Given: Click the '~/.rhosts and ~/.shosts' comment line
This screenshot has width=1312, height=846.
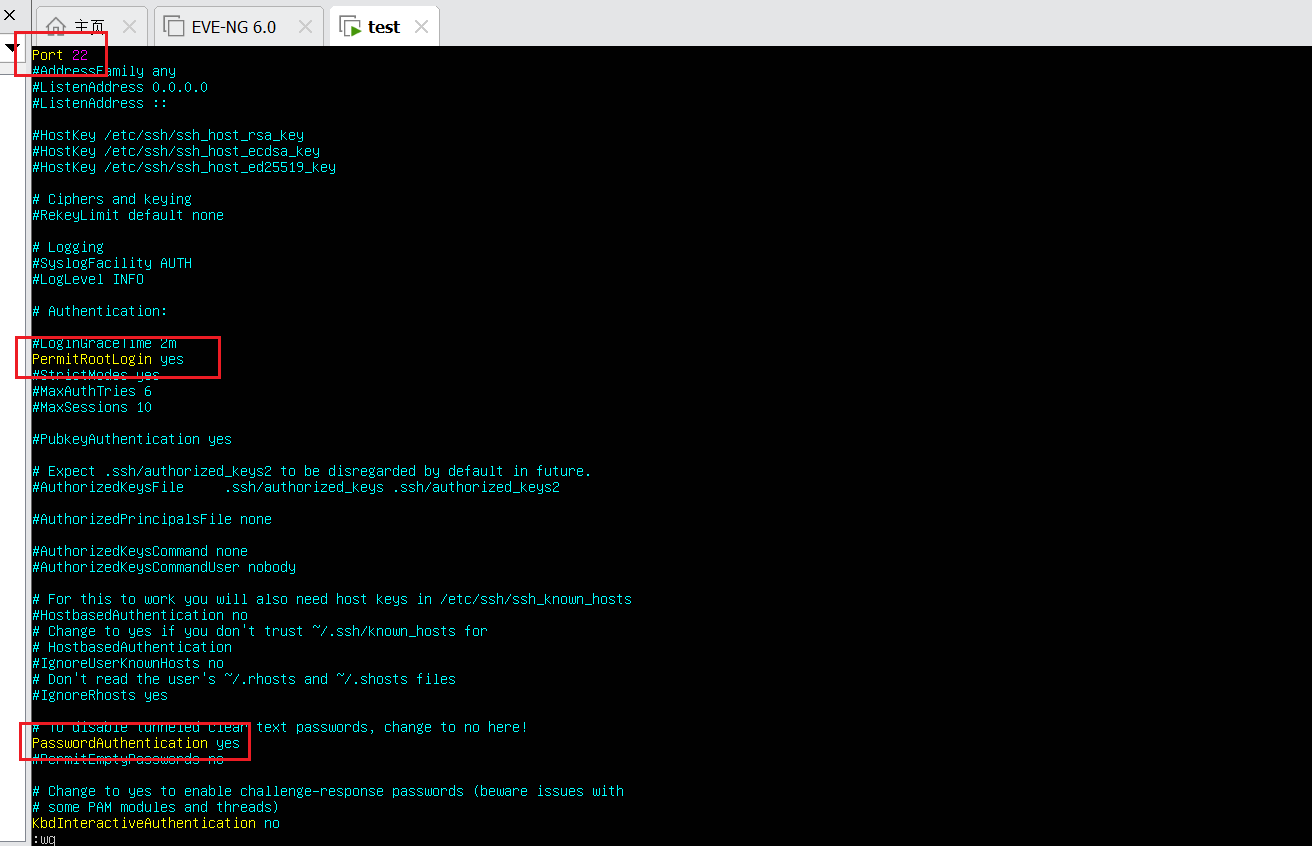Looking at the screenshot, I should 244,679.
